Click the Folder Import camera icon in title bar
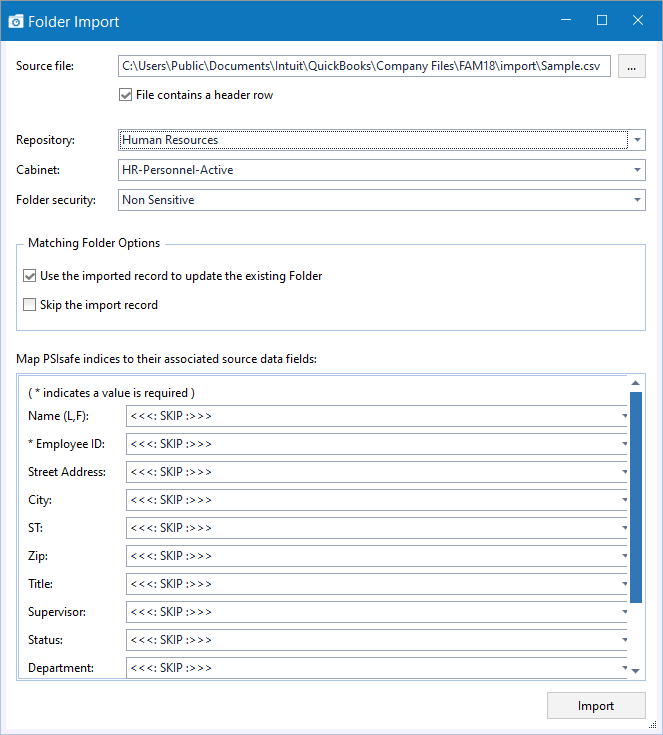663x735 pixels. point(16,22)
